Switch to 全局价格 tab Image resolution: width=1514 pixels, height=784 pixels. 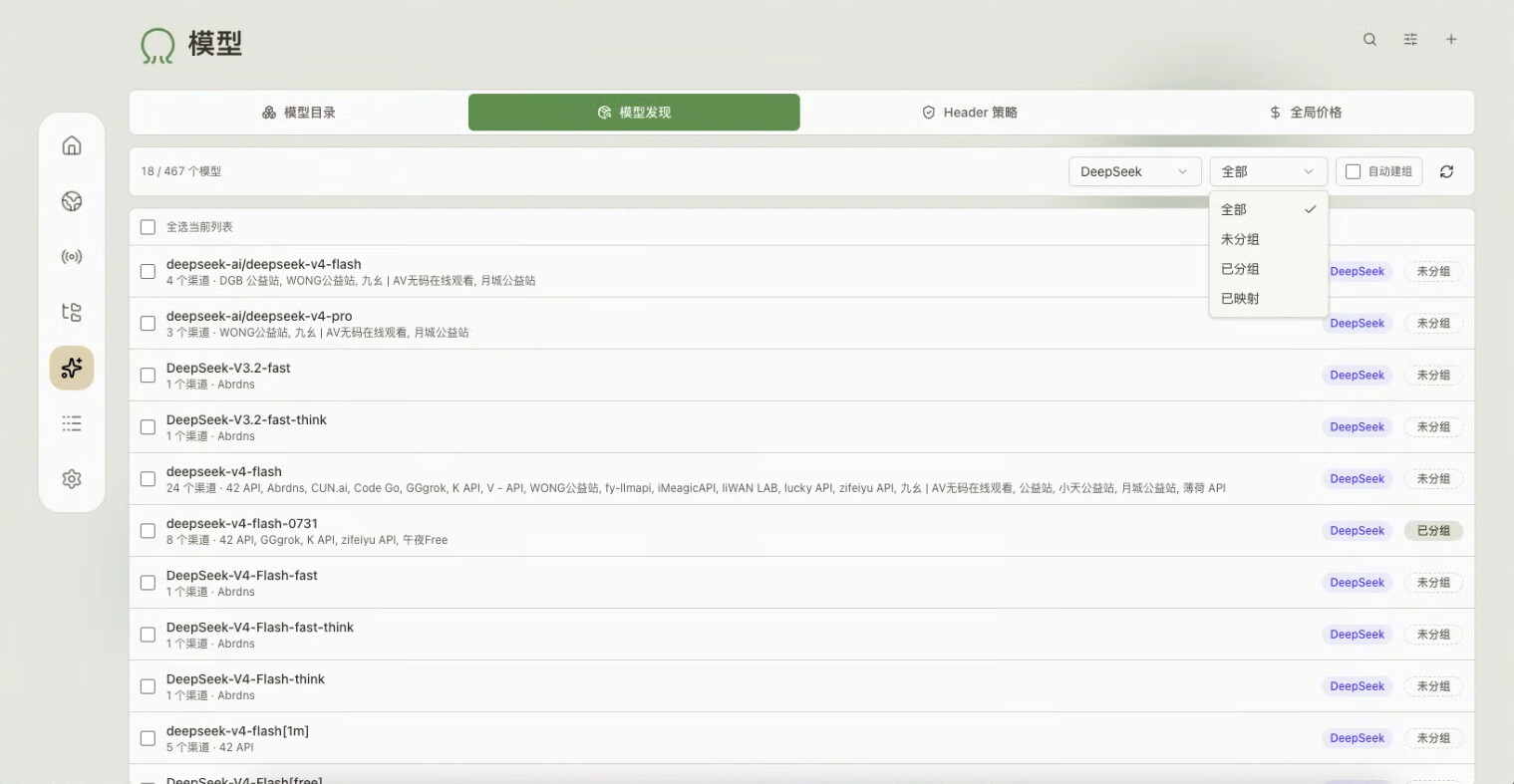point(1306,113)
